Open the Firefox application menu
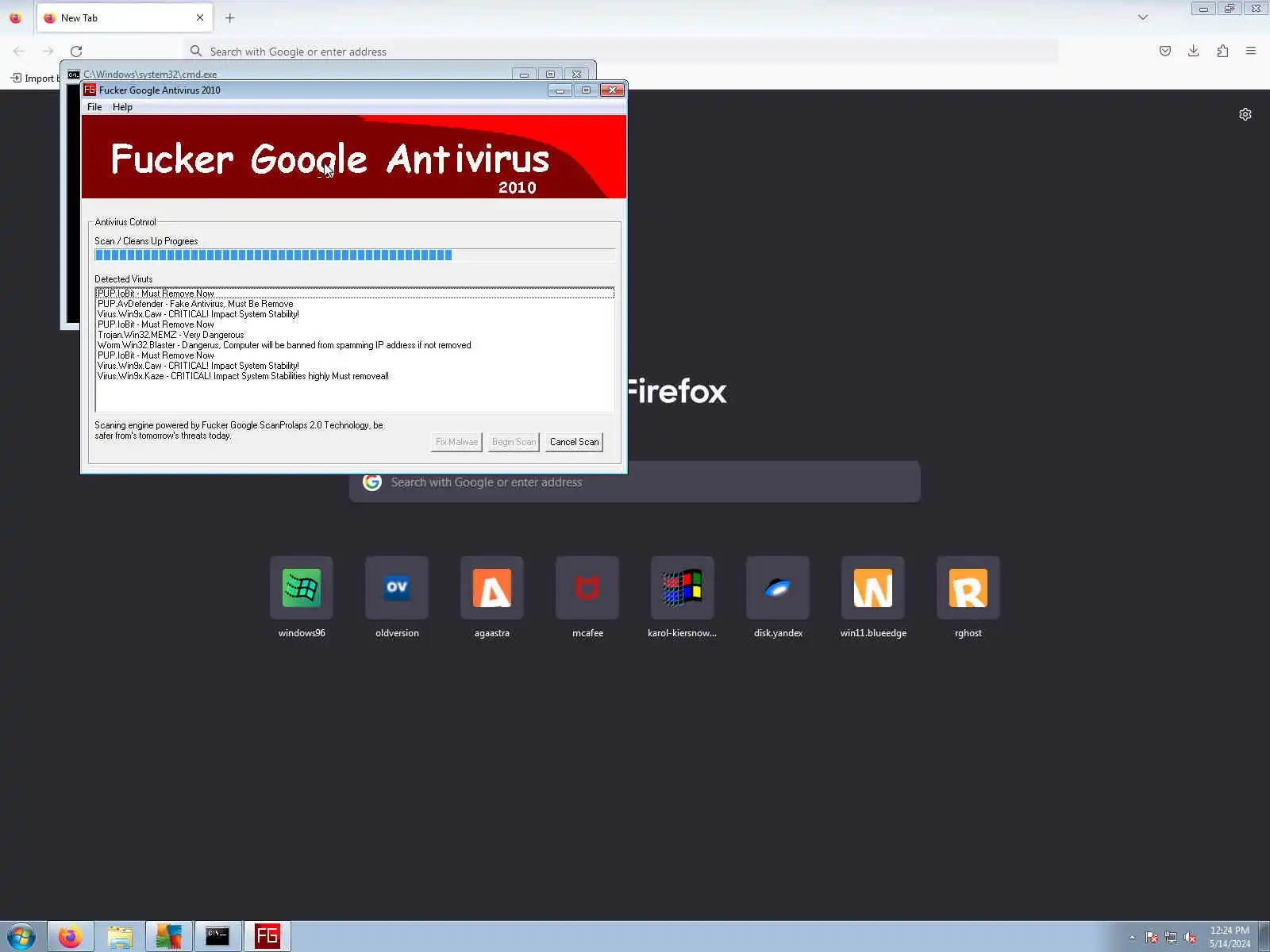1270x952 pixels. [x=1251, y=52]
